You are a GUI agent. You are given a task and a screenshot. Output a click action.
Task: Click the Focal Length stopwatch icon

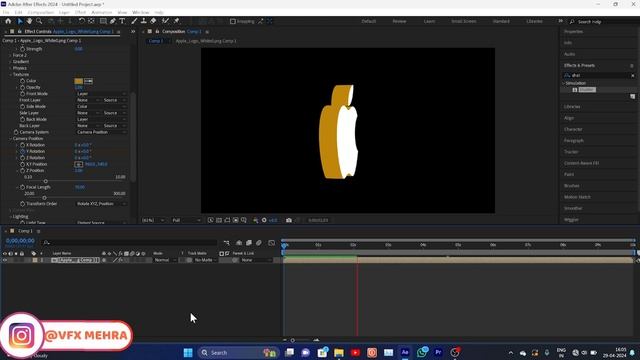22,187
